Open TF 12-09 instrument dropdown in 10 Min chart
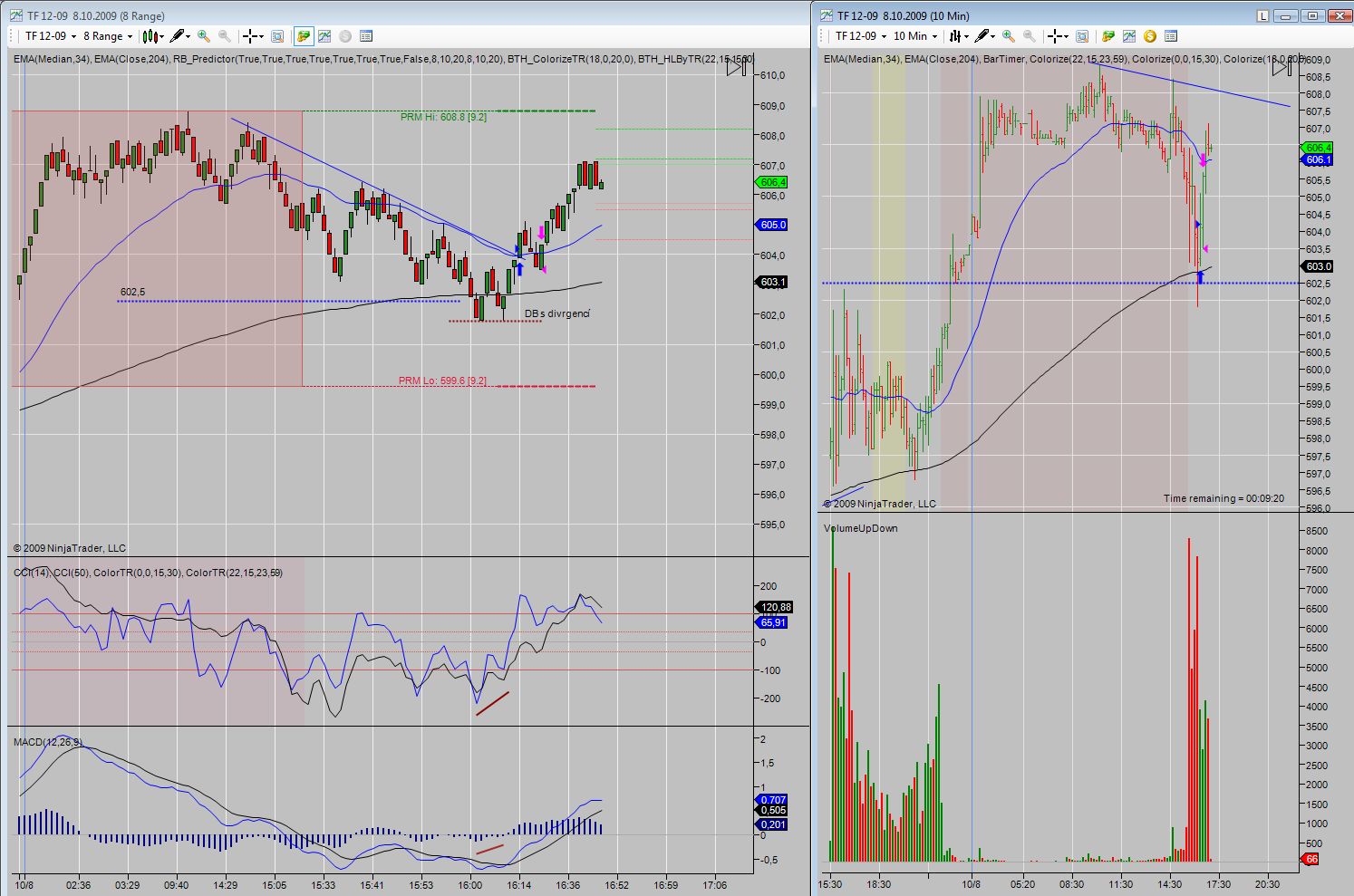1354x896 pixels. coord(860,36)
